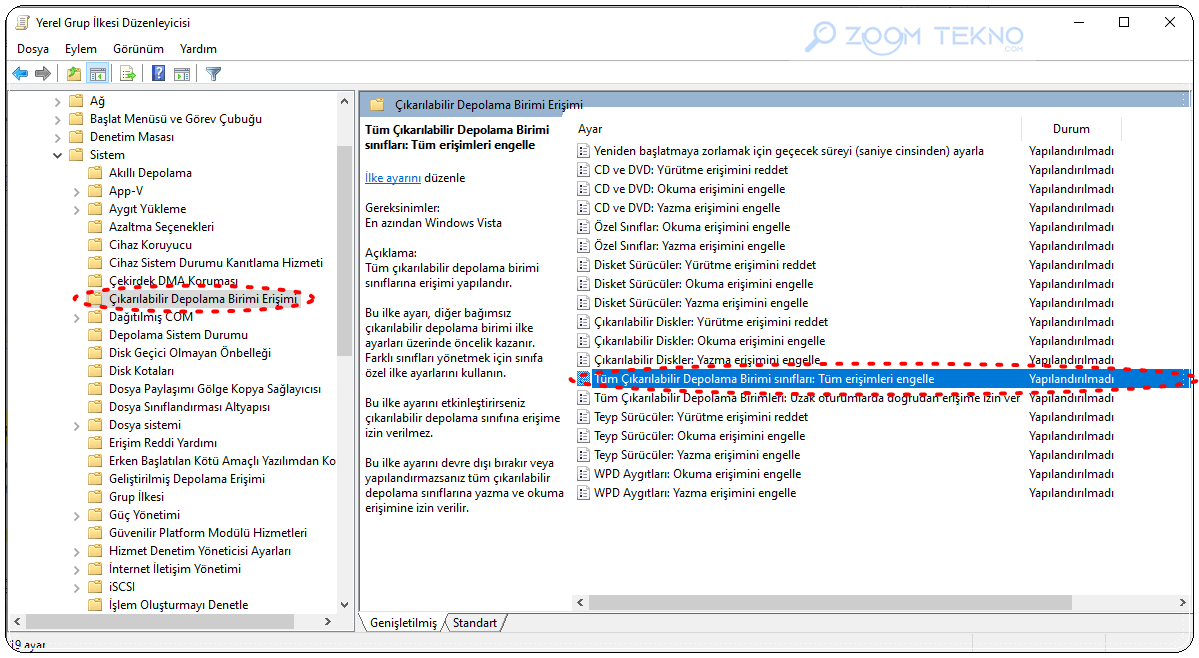The width and height of the screenshot is (1199, 658).
Task: Click the İlke ayarını link
Action: [x=392, y=177]
